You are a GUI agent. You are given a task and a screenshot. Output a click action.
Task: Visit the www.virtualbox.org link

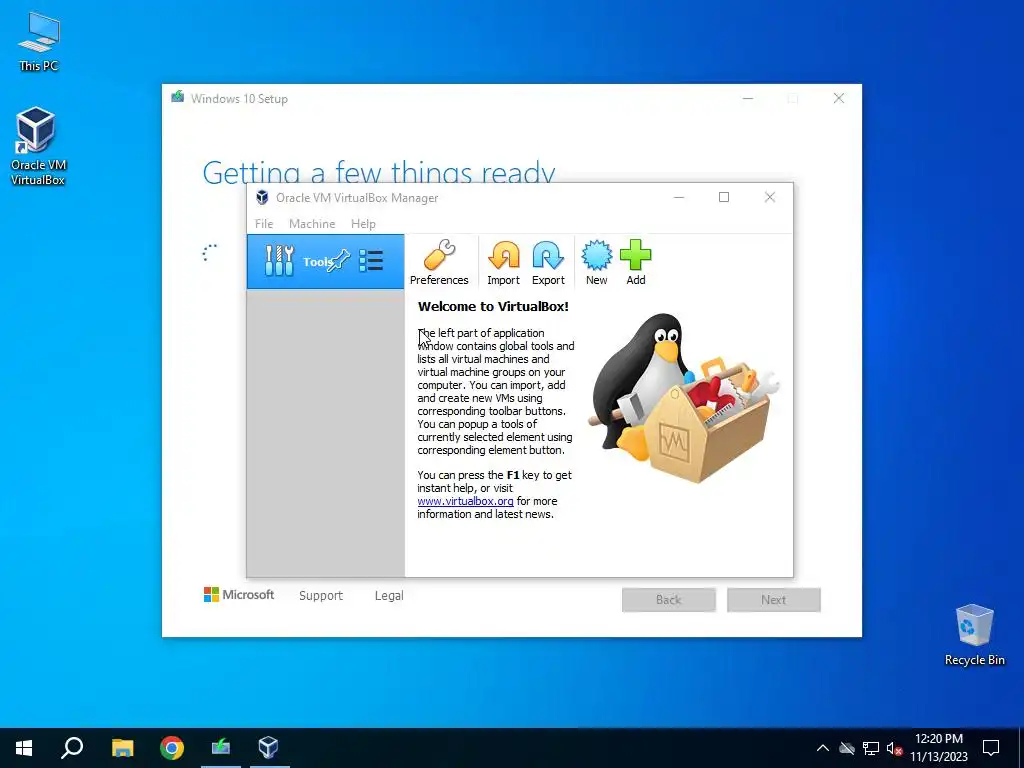(x=466, y=501)
